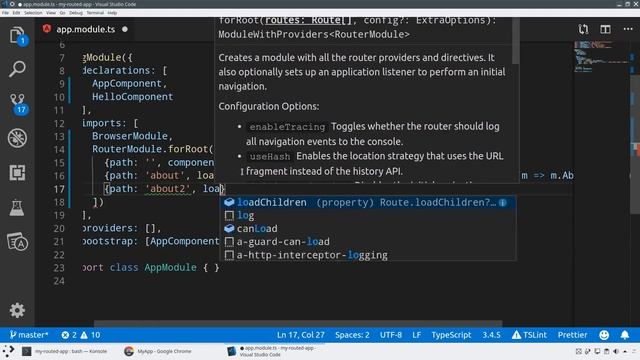Screen dimensions: 640x360
Task: Click the Prettier status bar item
Action: [572, 335]
